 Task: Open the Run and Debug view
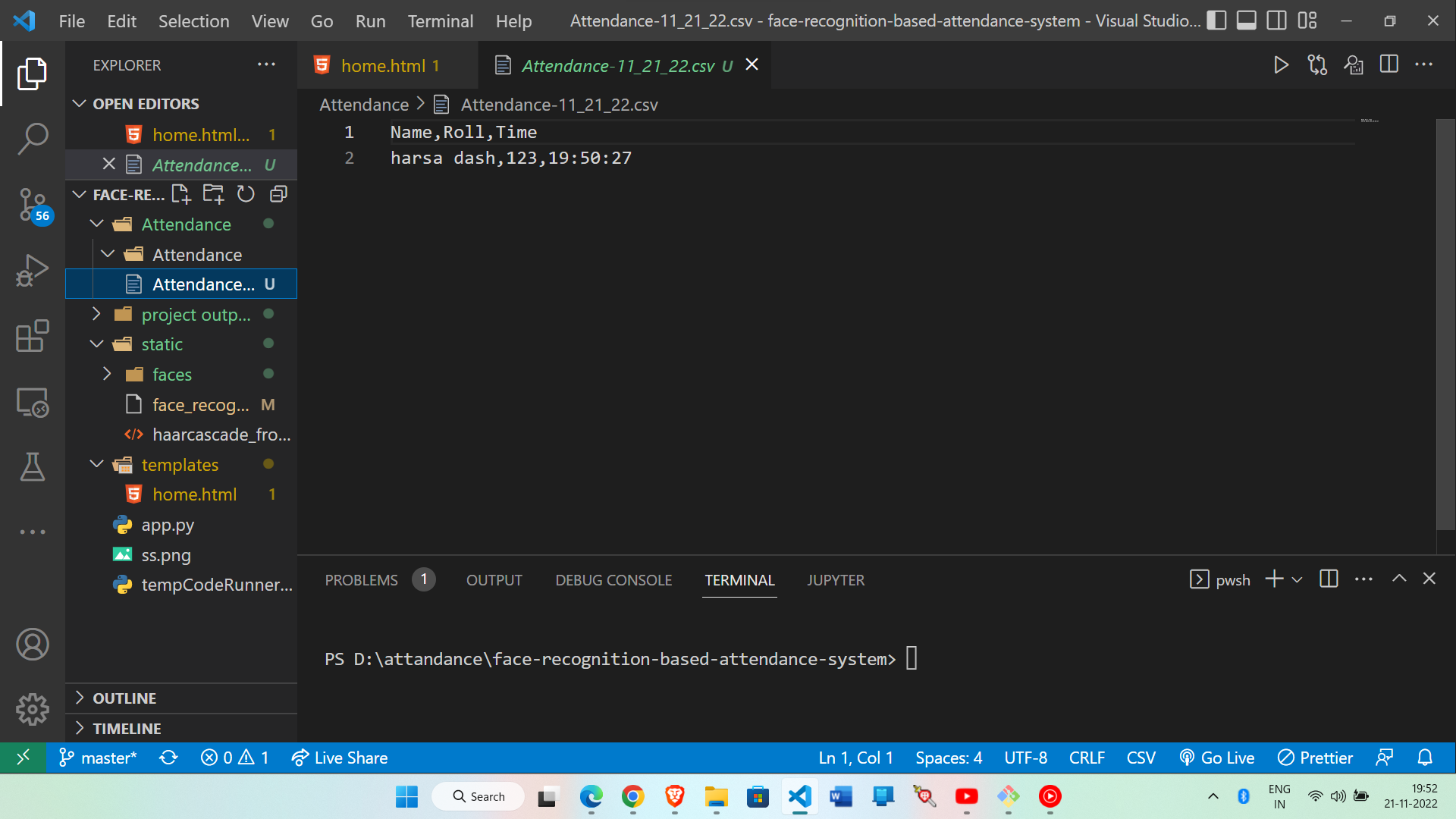click(33, 270)
